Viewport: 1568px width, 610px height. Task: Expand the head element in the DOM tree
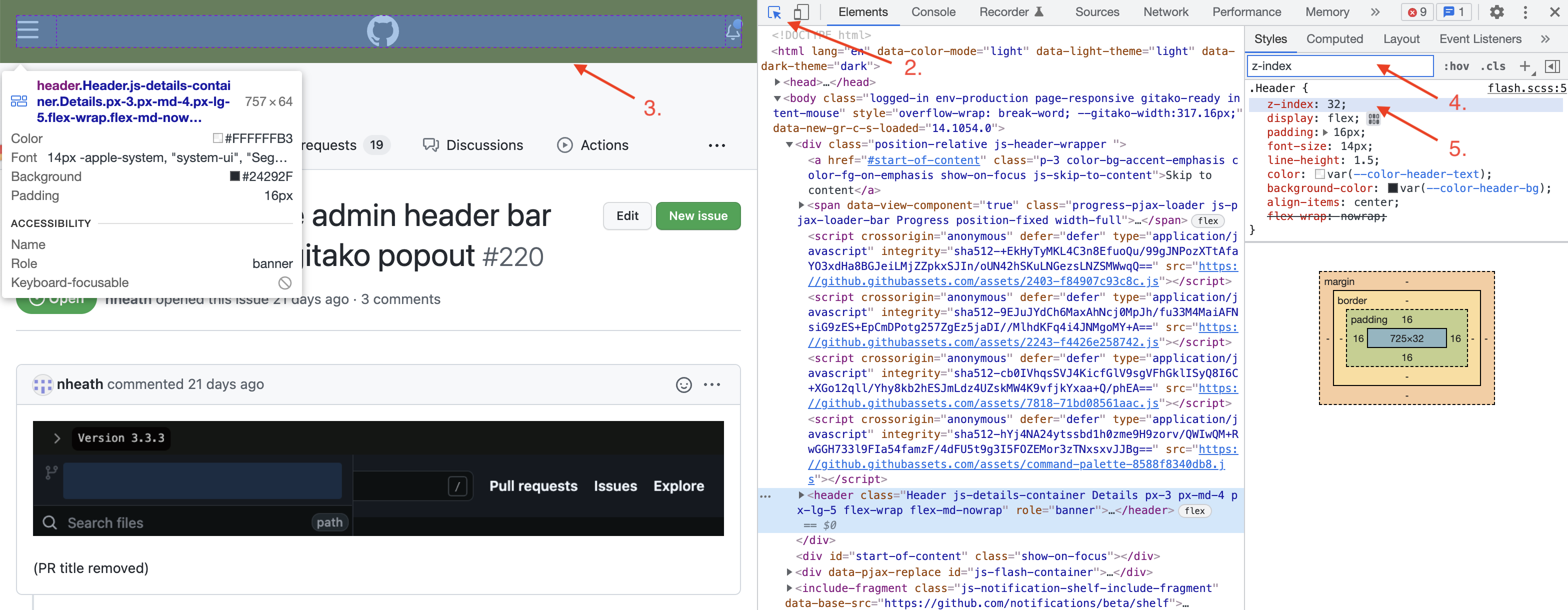coord(778,81)
